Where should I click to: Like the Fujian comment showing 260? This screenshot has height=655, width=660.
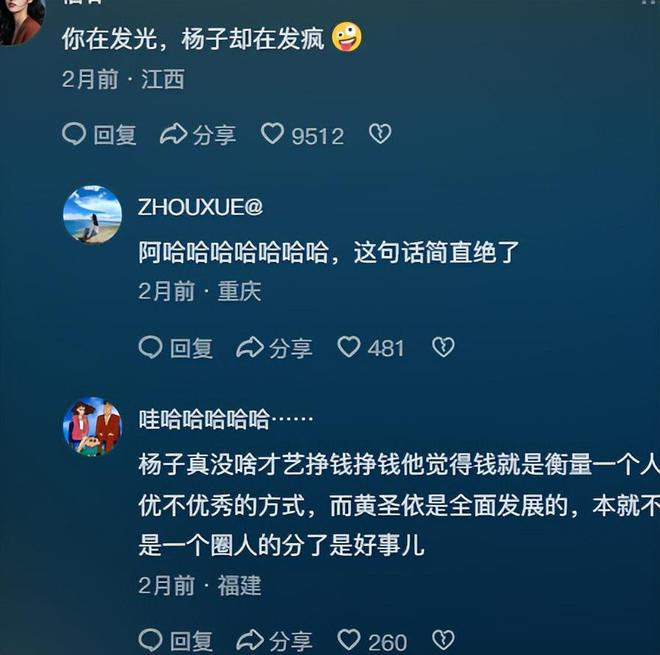coord(372,641)
